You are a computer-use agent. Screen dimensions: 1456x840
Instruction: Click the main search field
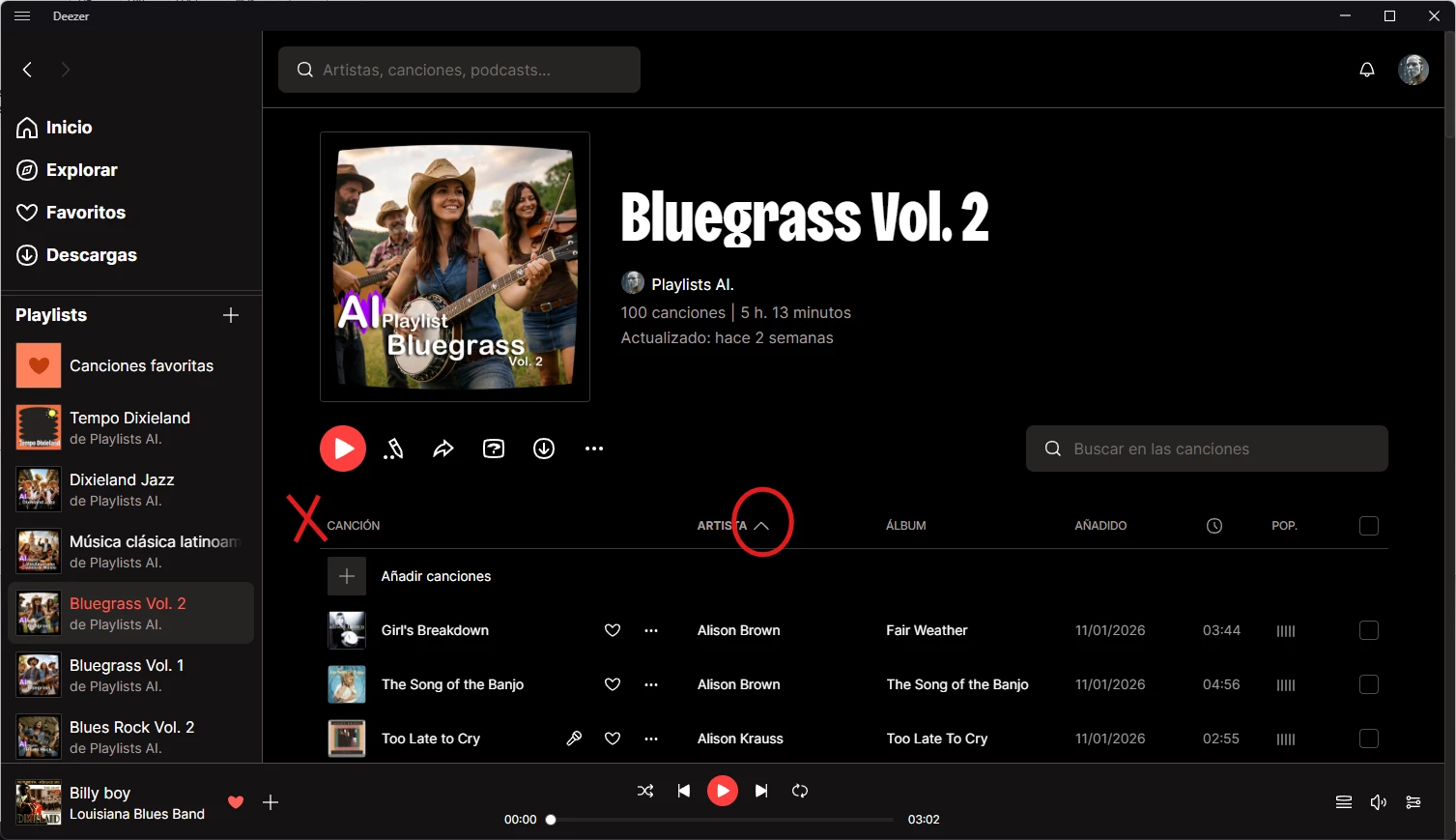click(459, 70)
